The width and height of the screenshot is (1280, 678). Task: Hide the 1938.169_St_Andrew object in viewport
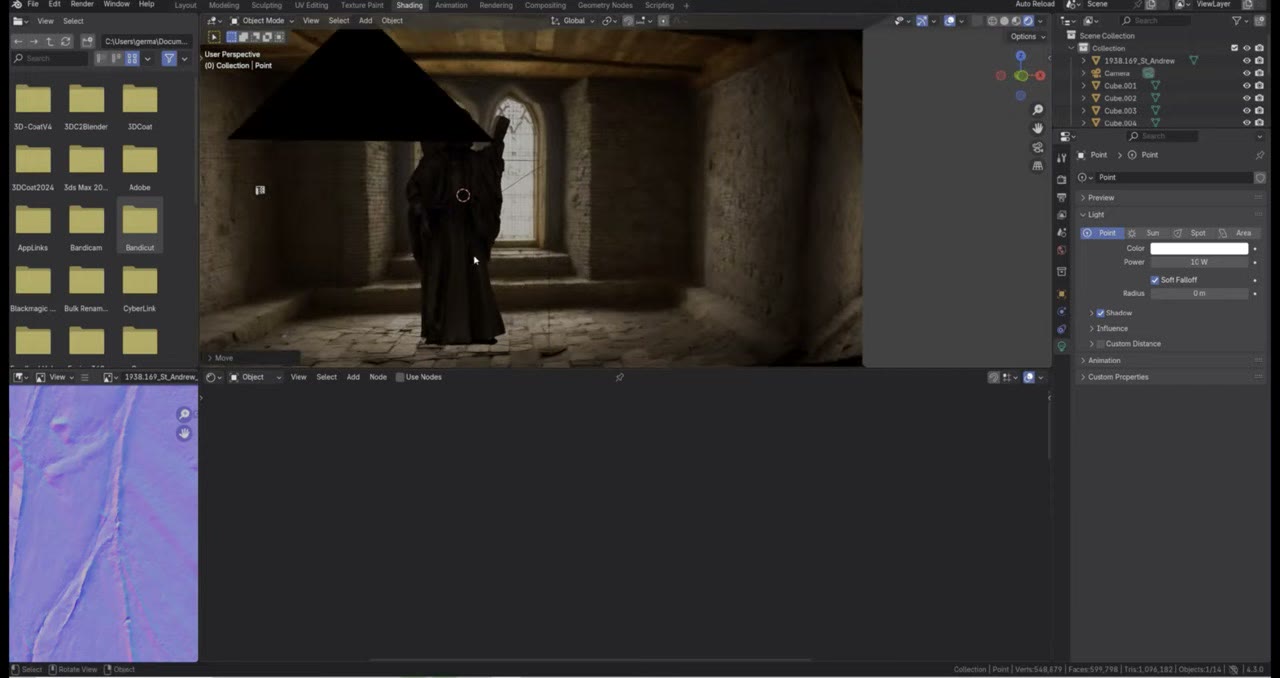[x=1246, y=60]
